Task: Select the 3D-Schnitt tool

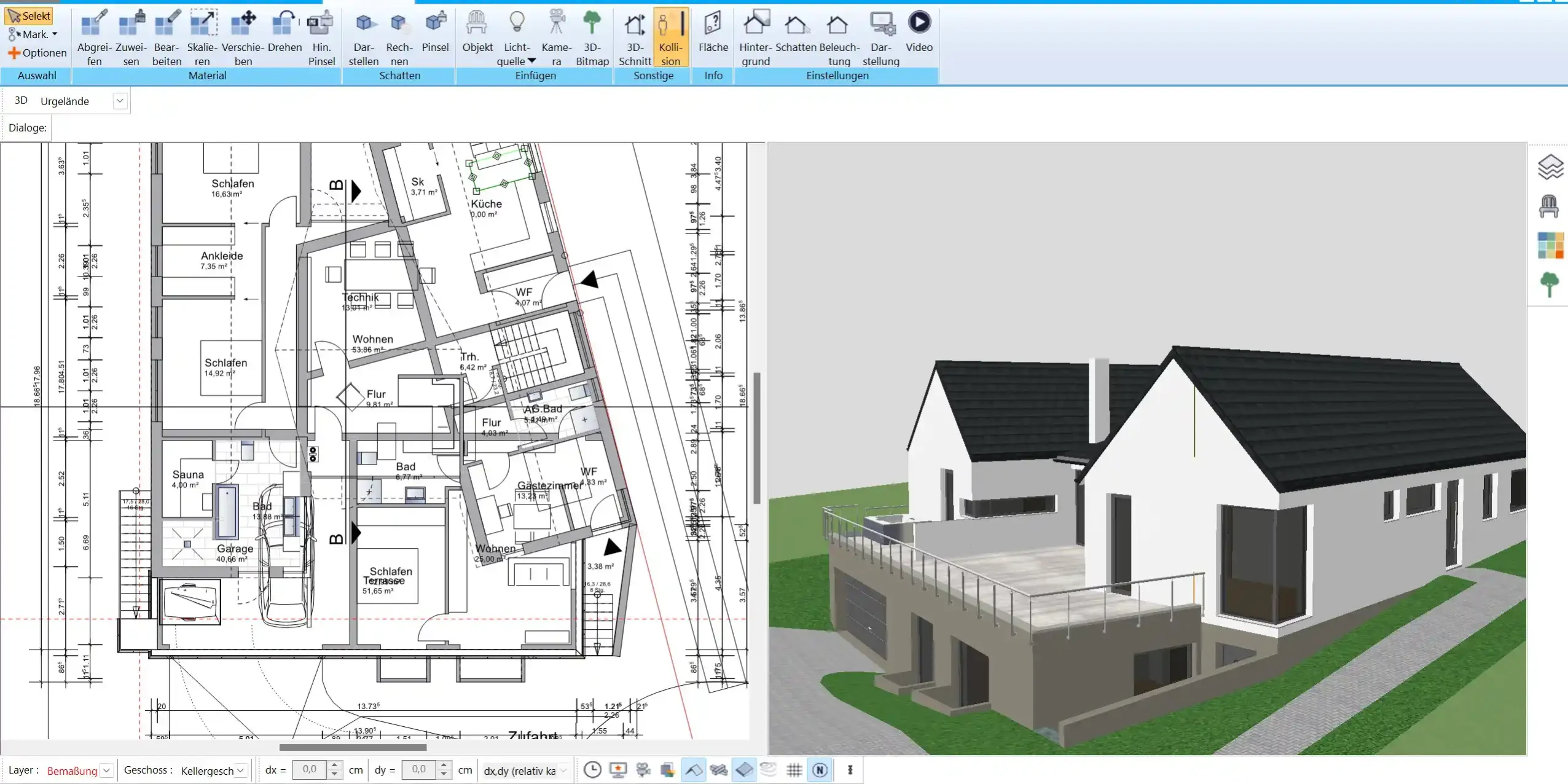Action: pyautogui.click(x=634, y=37)
